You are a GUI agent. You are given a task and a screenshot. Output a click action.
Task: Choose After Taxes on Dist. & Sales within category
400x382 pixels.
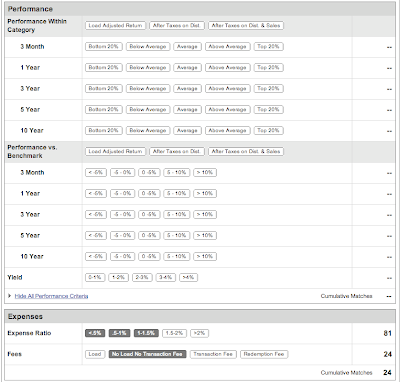pos(246,26)
